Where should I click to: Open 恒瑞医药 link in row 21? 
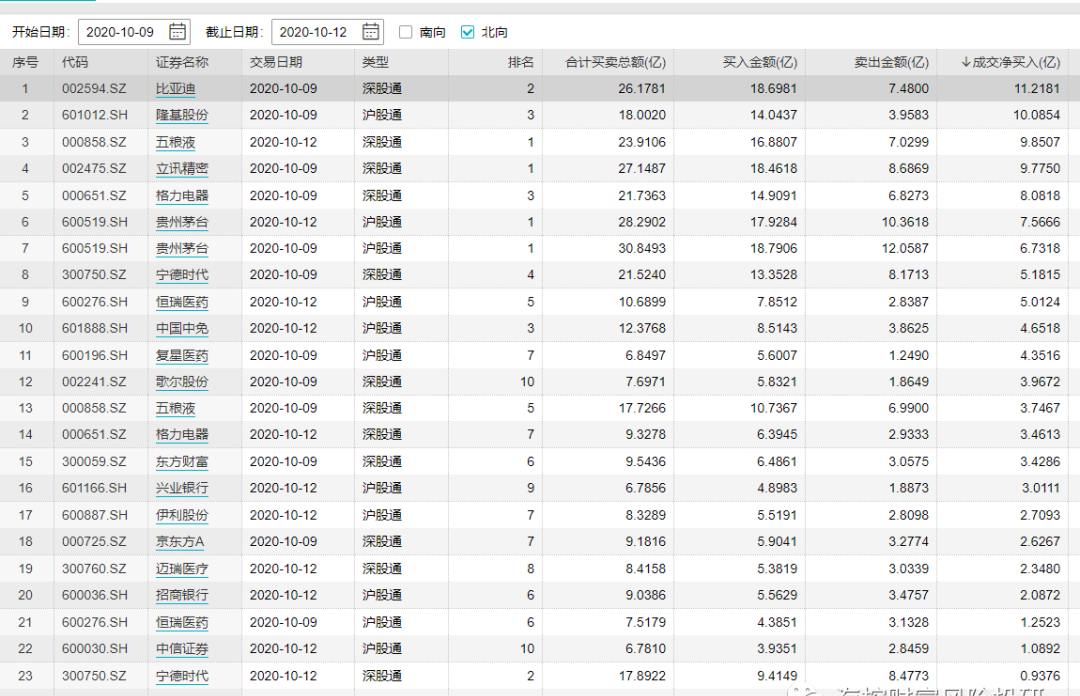coord(182,622)
